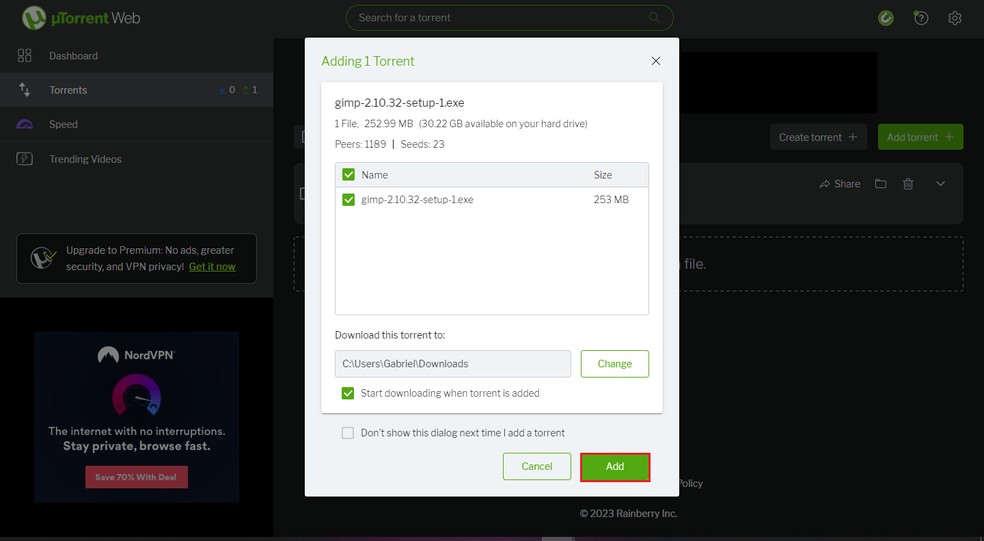Click the Create torrent button
This screenshot has height=541, width=984.
click(818, 137)
